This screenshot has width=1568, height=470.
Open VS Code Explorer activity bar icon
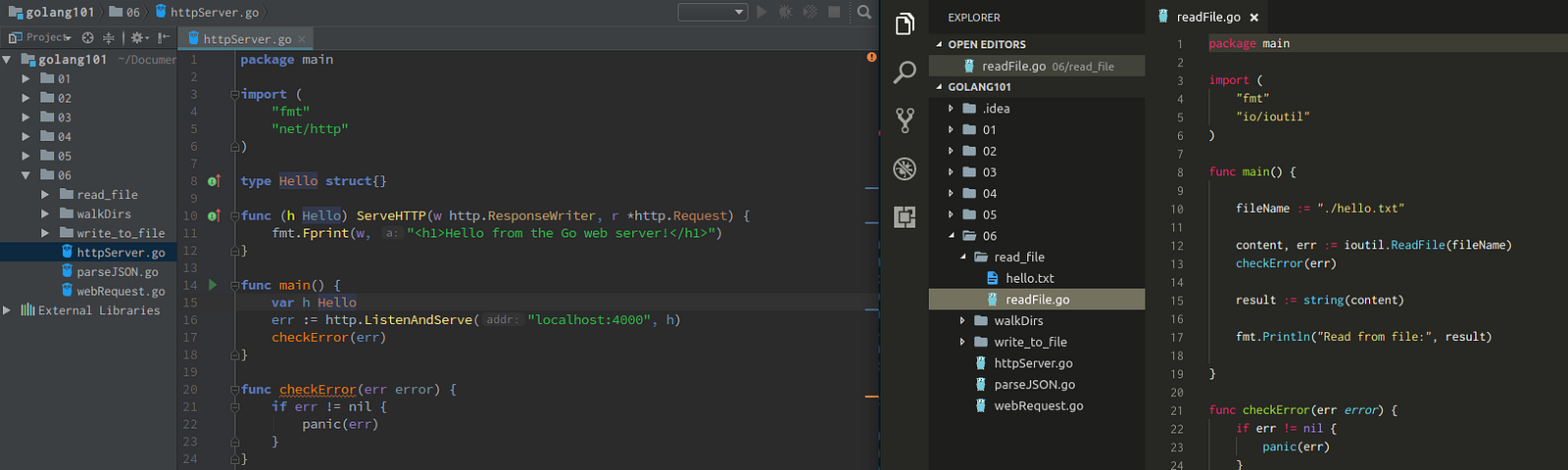[x=905, y=23]
